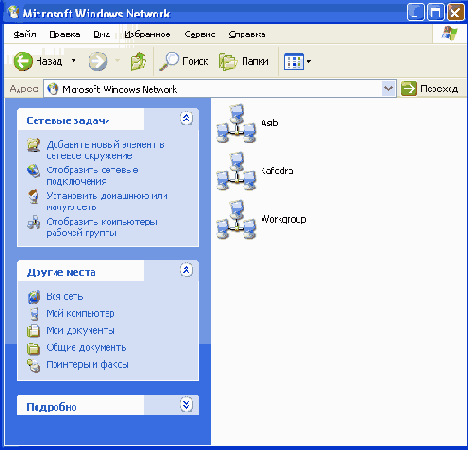Image resolution: width=468 pixels, height=450 pixels.
Task: Collapse the Сетевые задачи panel
Action: pos(186,118)
